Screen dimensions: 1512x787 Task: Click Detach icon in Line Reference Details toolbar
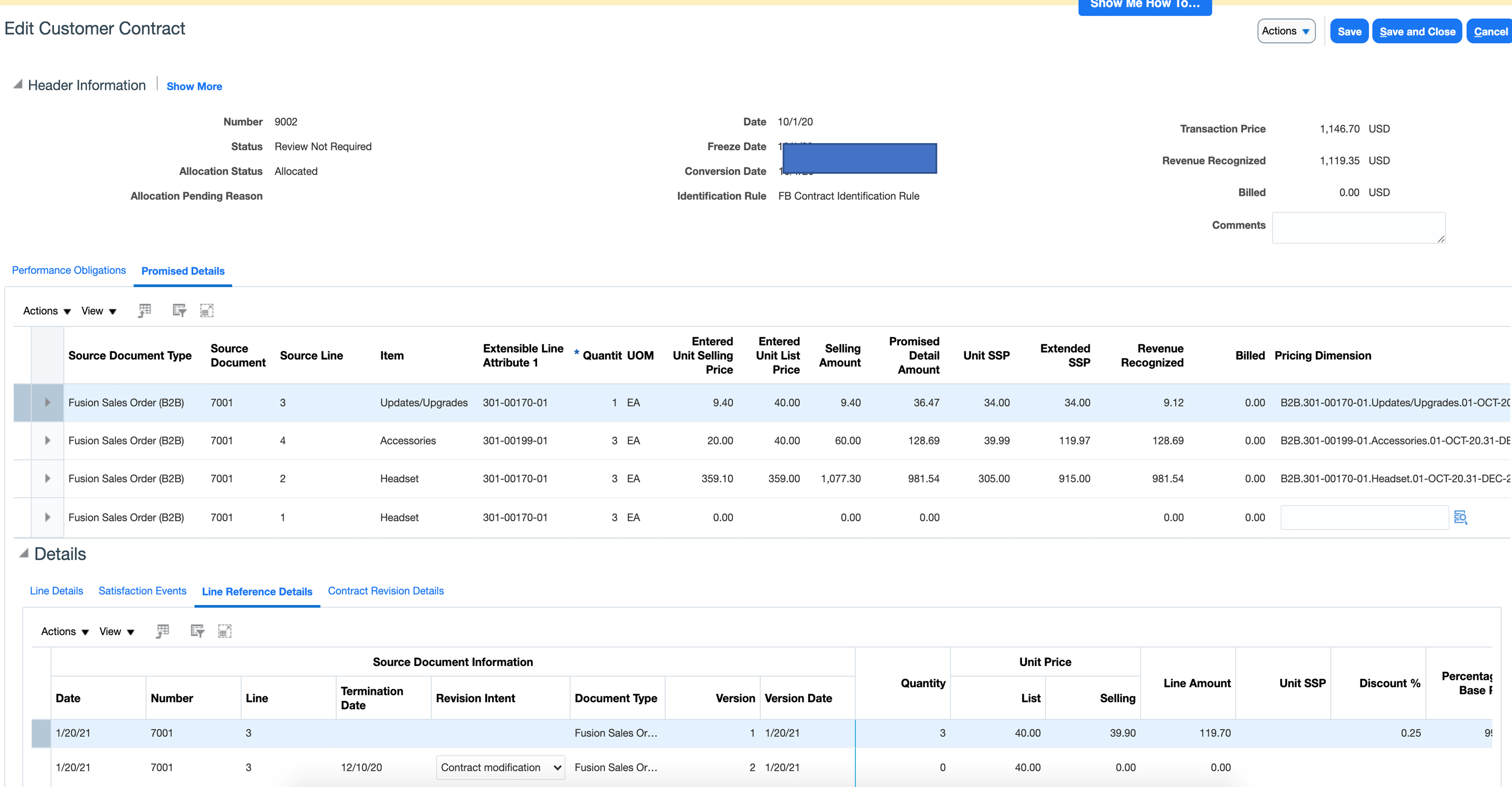pos(225,631)
